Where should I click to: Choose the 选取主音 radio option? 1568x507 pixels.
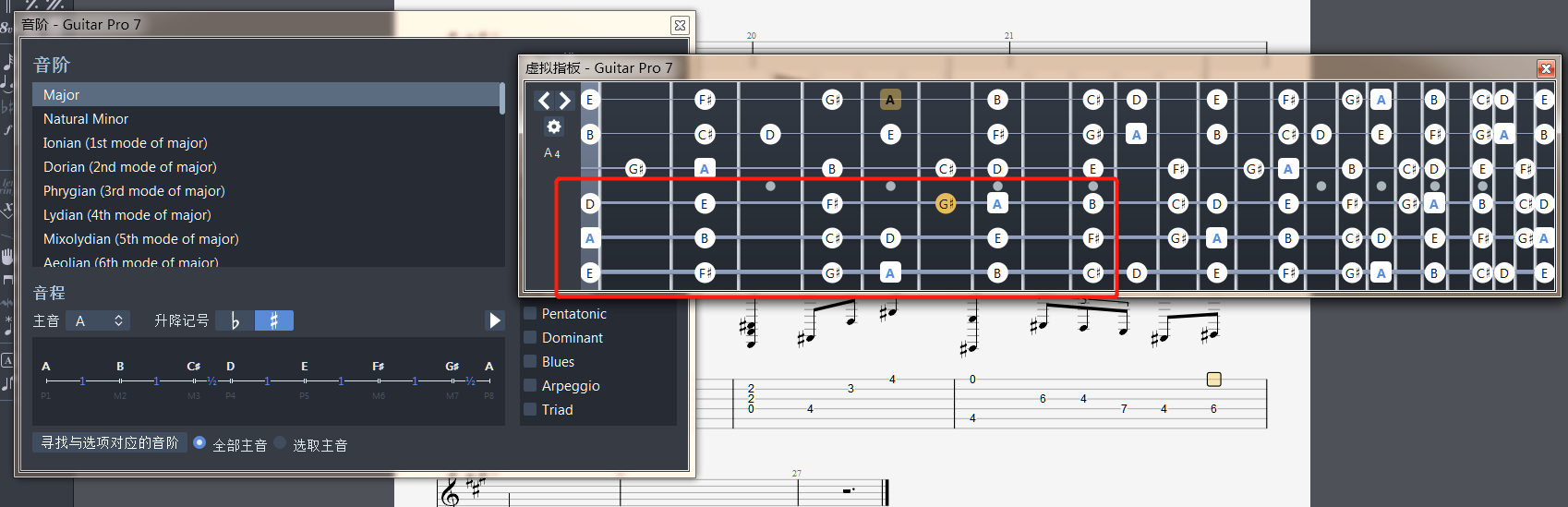(281, 443)
